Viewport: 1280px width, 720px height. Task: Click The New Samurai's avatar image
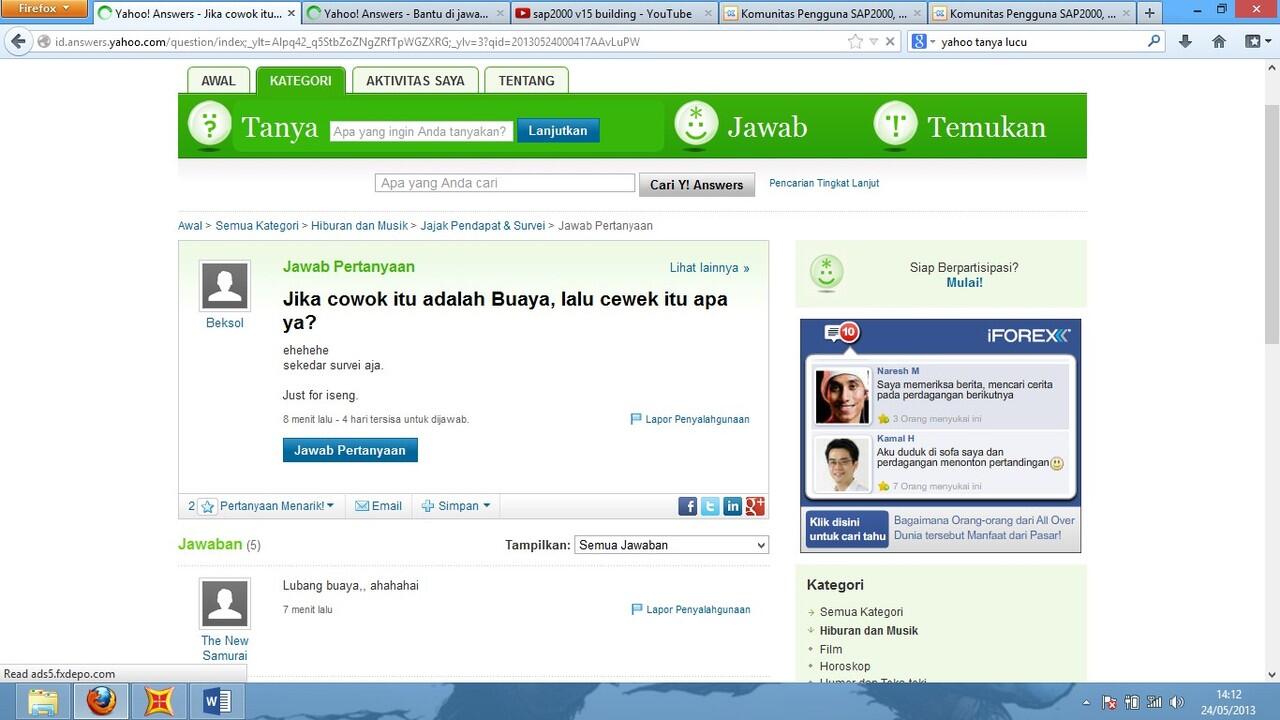click(x=225, y=603)
